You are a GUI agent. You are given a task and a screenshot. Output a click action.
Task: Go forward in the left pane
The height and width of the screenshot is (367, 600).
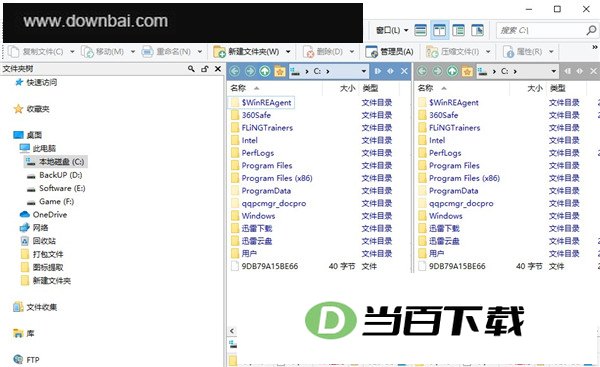pos(249,71)
